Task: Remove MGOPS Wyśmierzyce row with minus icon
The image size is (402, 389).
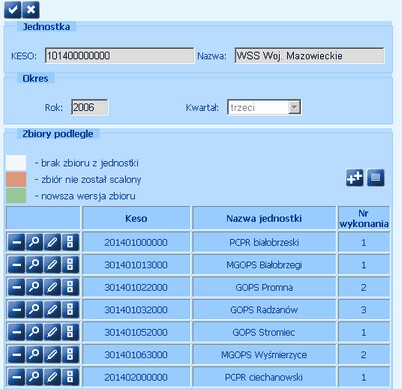Action: [16, 354]
